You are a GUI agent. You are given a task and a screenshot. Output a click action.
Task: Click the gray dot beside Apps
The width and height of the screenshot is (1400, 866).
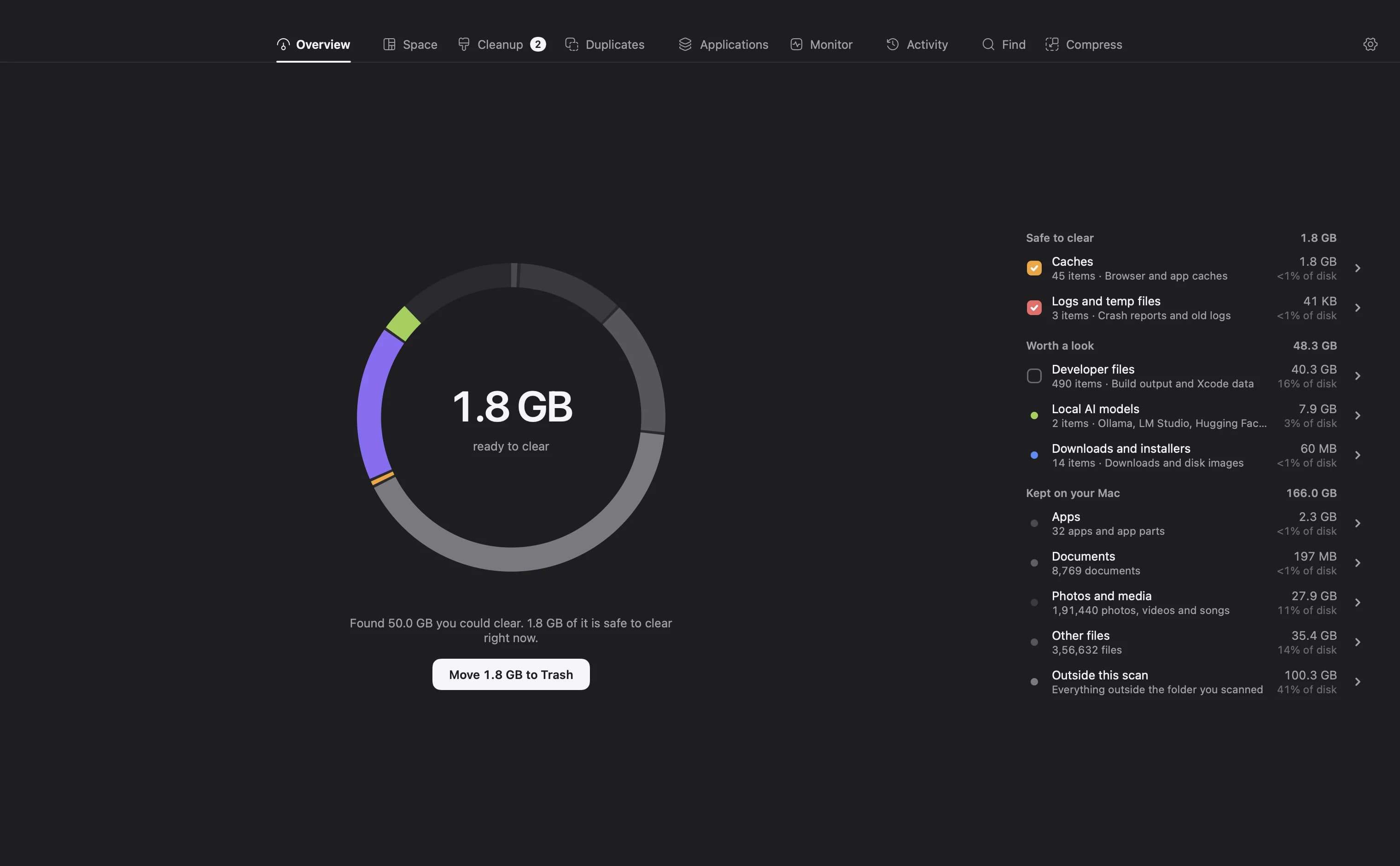click(x=1034, y=523)
